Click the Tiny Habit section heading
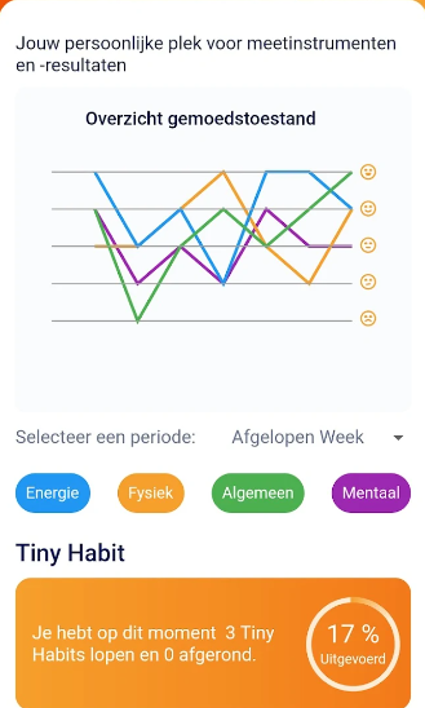 [70, 553]
